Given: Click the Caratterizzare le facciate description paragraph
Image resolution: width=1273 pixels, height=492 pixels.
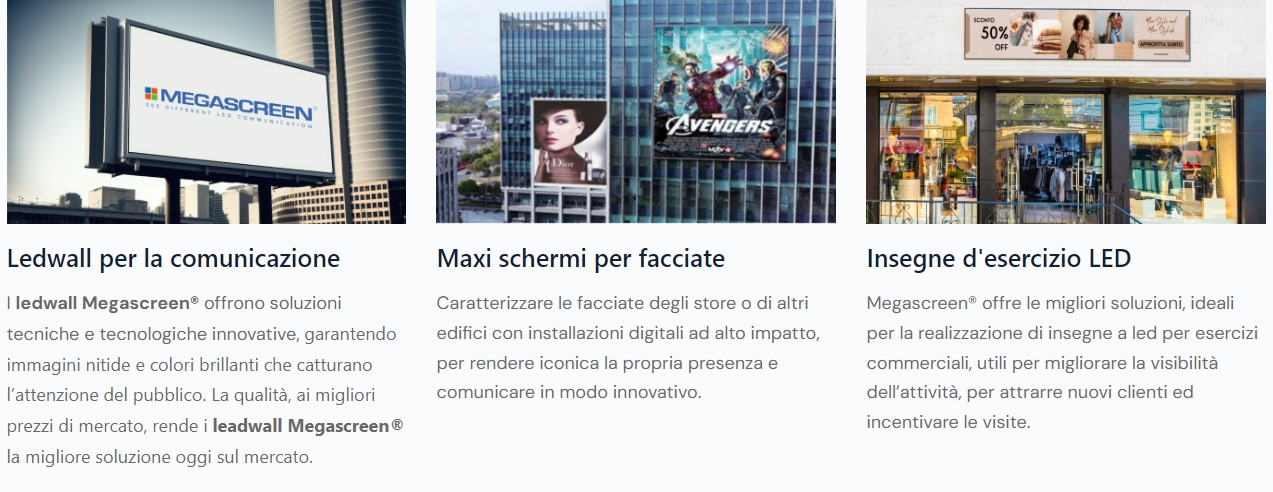Looking at the screenshot, I should click(629, 347).
